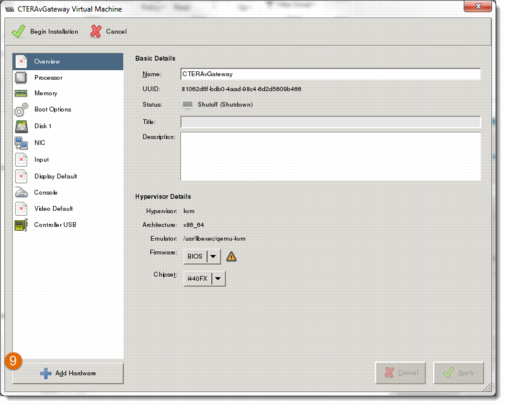Click the bottom-right Cancel button
This screenshot has height=405, width=506.
click(401, 373)
